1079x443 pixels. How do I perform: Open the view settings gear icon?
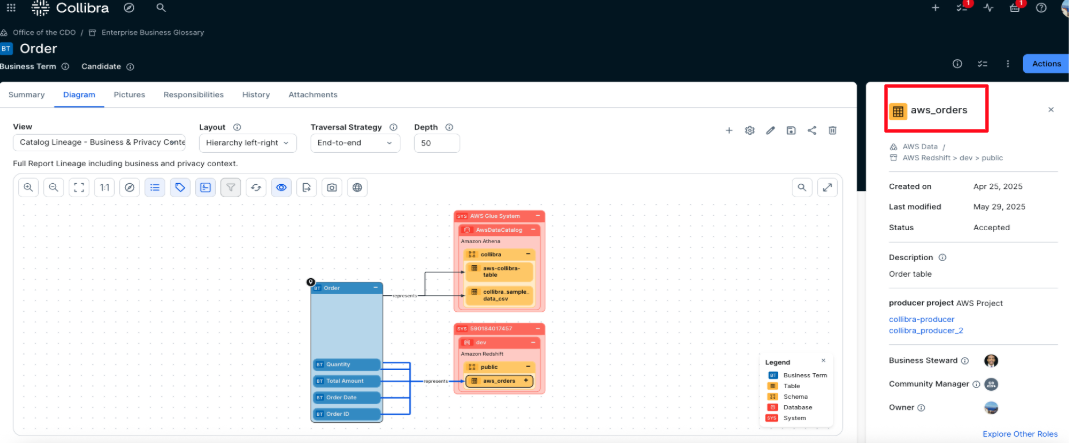point(750,130)
